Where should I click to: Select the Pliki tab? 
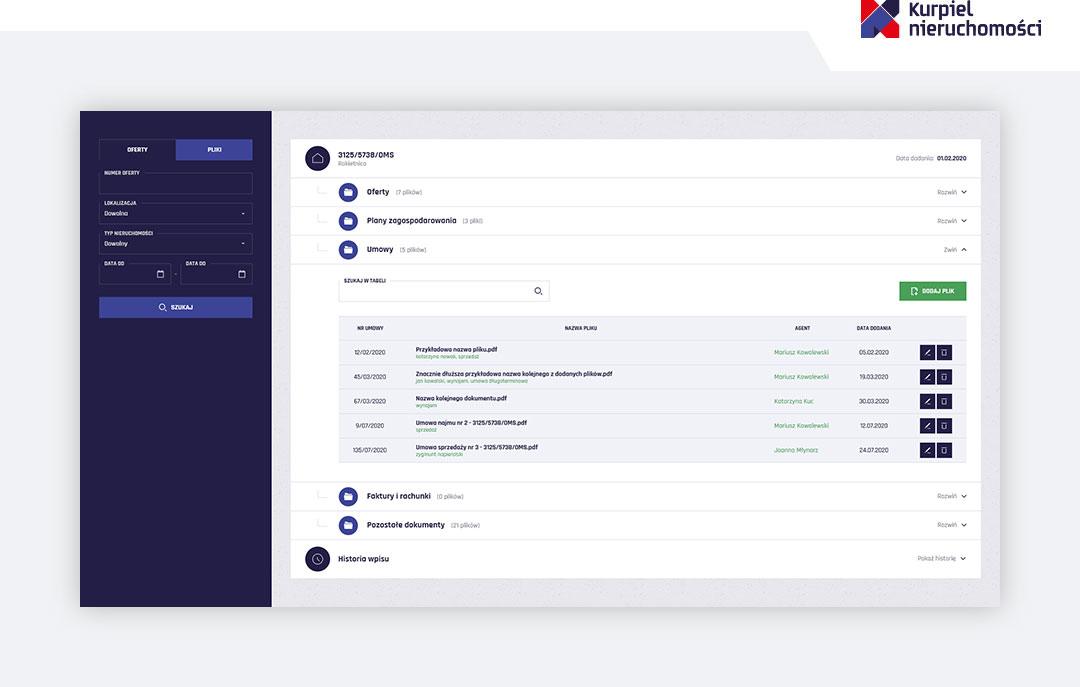(214, 150)
